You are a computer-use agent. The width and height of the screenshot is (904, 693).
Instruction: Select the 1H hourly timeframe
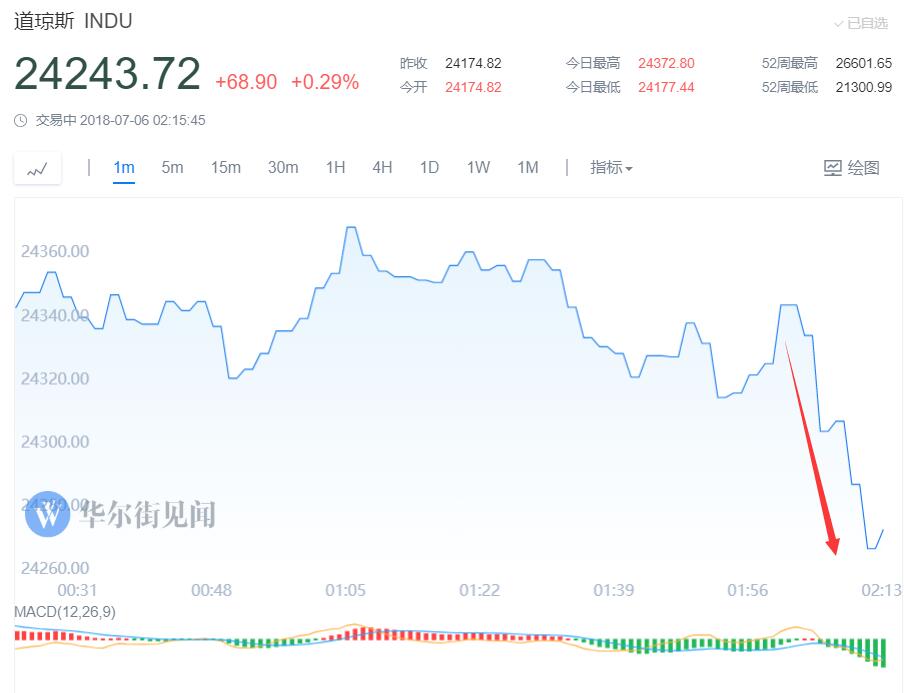(335, 168)
